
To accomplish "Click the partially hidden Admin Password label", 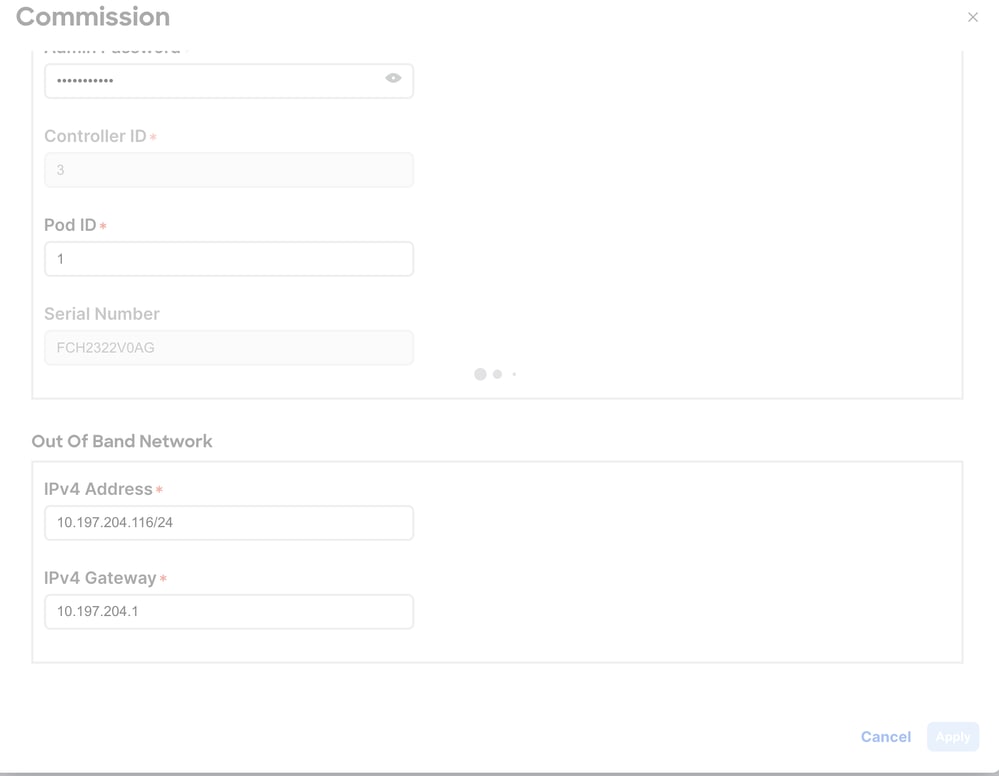I will pyautogui.click(x=112, y=50).
